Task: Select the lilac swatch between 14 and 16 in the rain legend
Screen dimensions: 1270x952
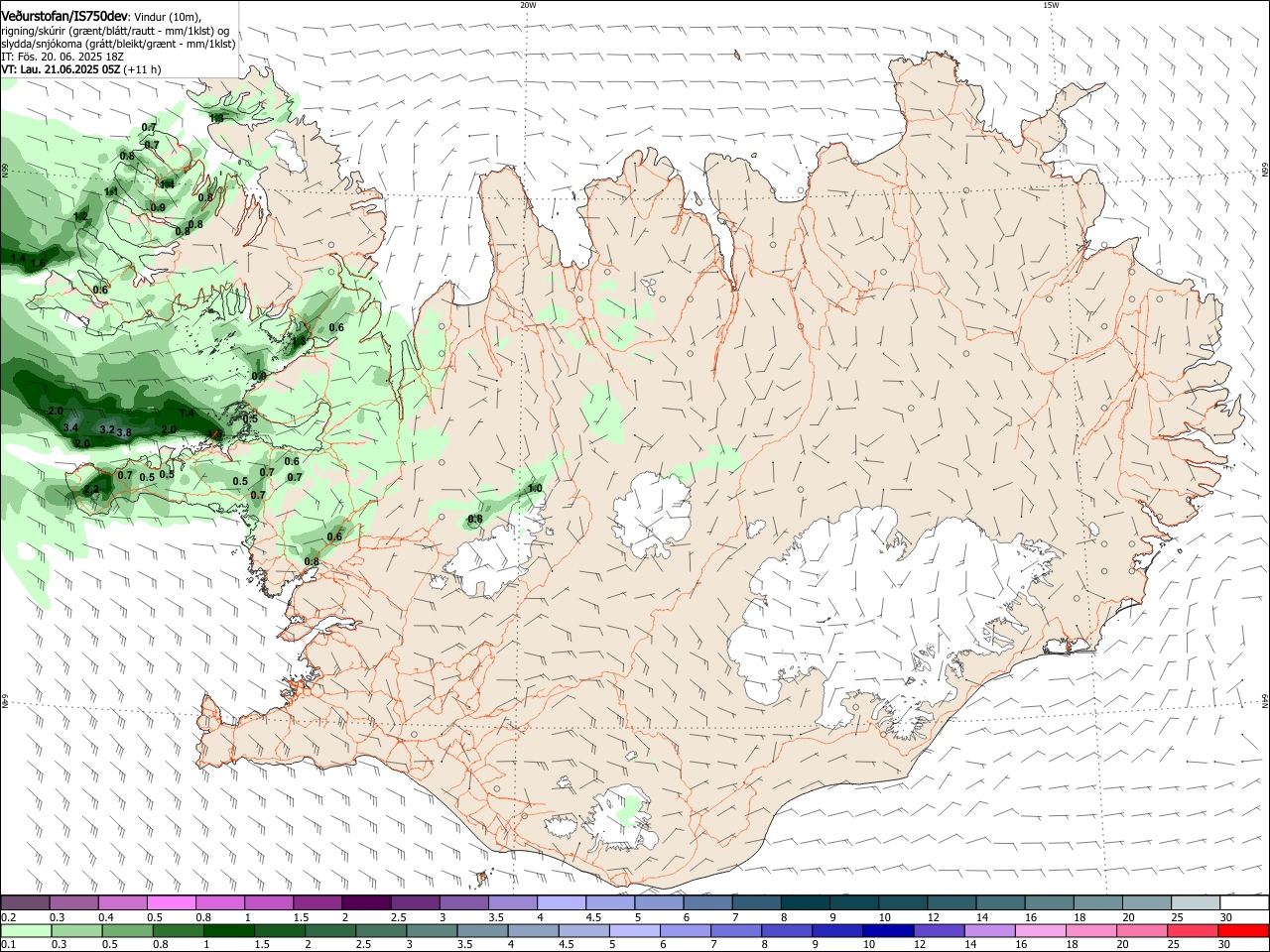Action: [x=990, y=931]
